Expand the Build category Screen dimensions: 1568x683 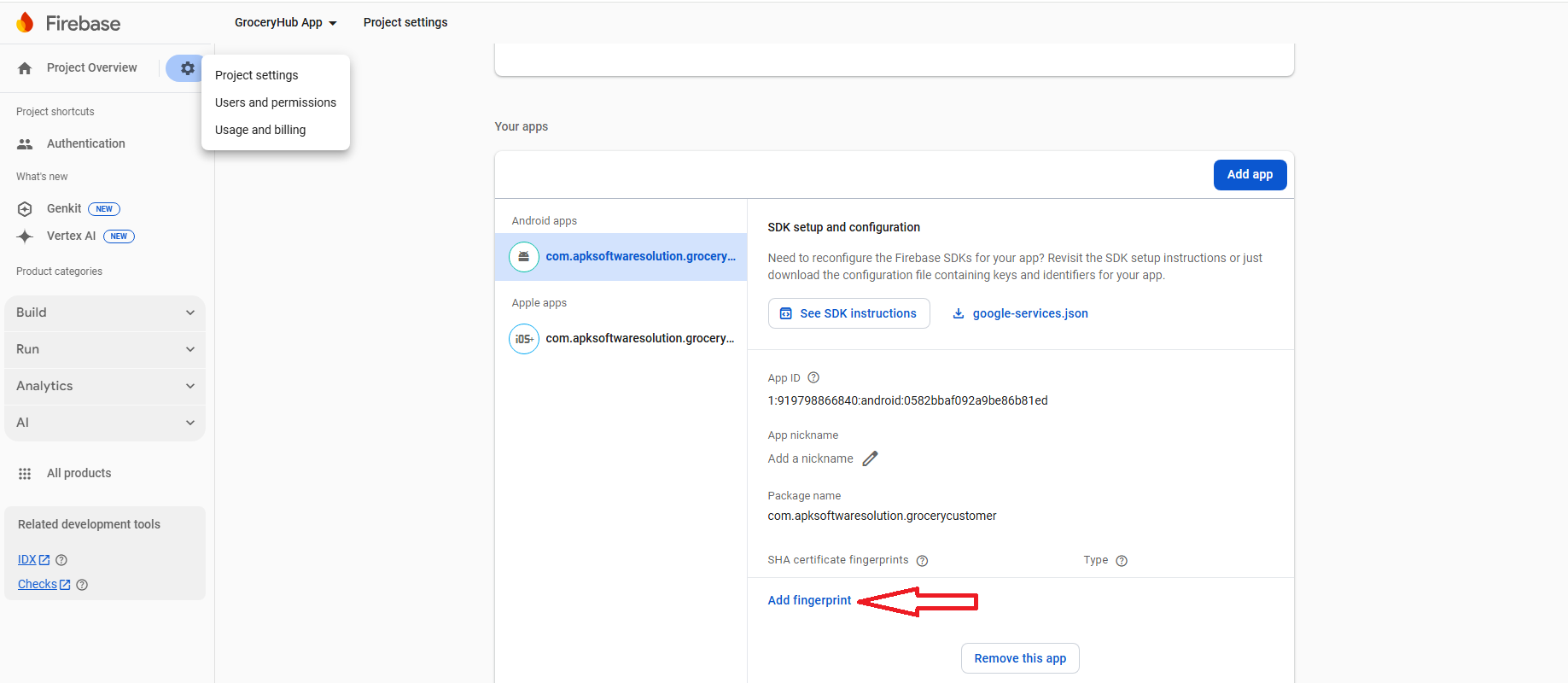point(105,313)
